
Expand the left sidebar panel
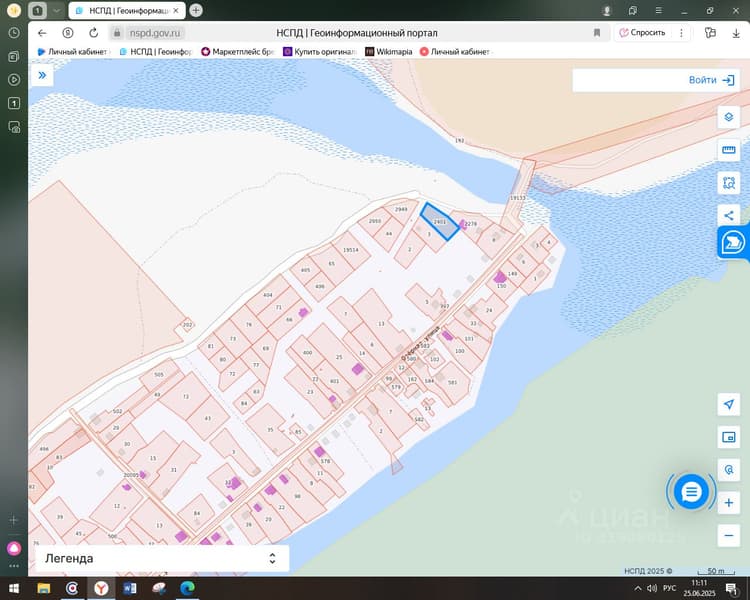[42, 75]
